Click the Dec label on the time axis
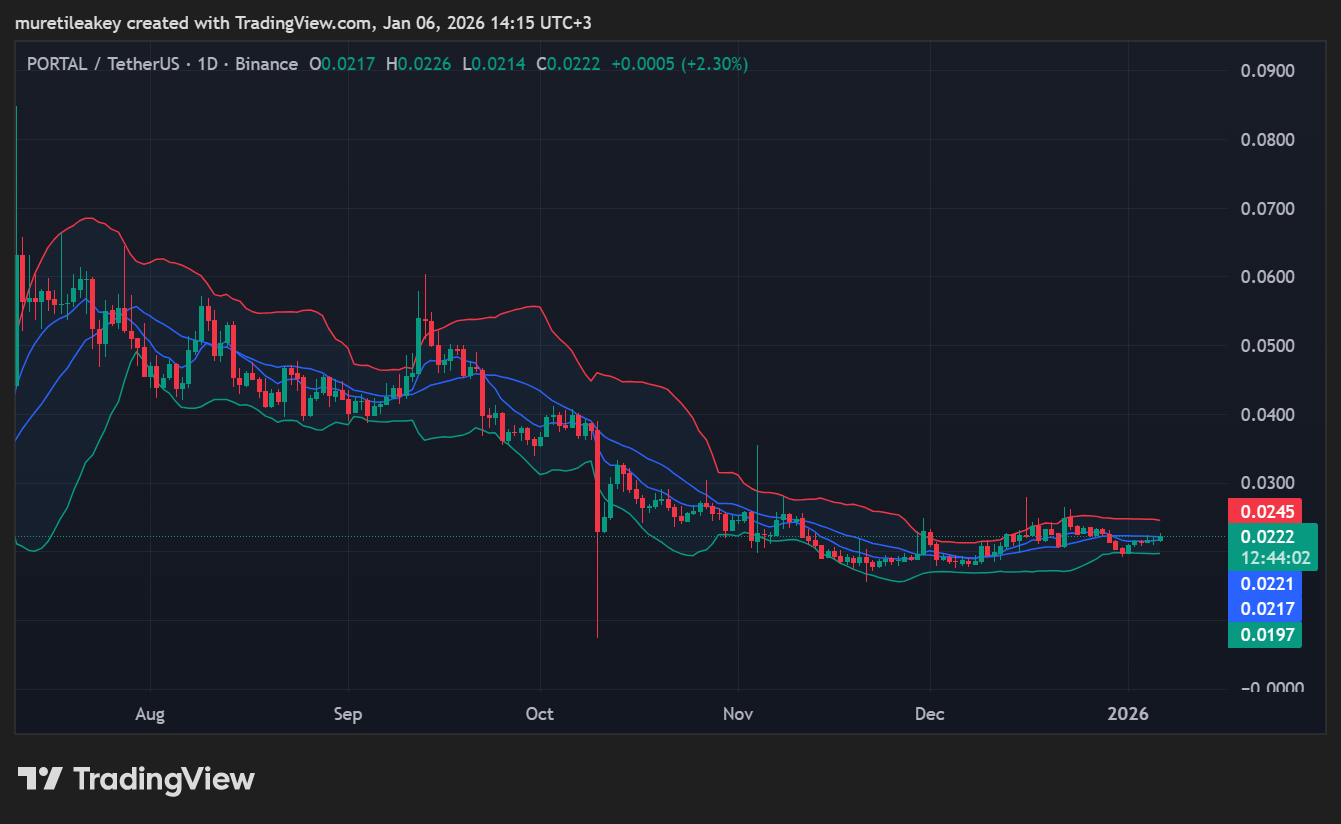The image size is (1341, 824). (x=929, y=714)
